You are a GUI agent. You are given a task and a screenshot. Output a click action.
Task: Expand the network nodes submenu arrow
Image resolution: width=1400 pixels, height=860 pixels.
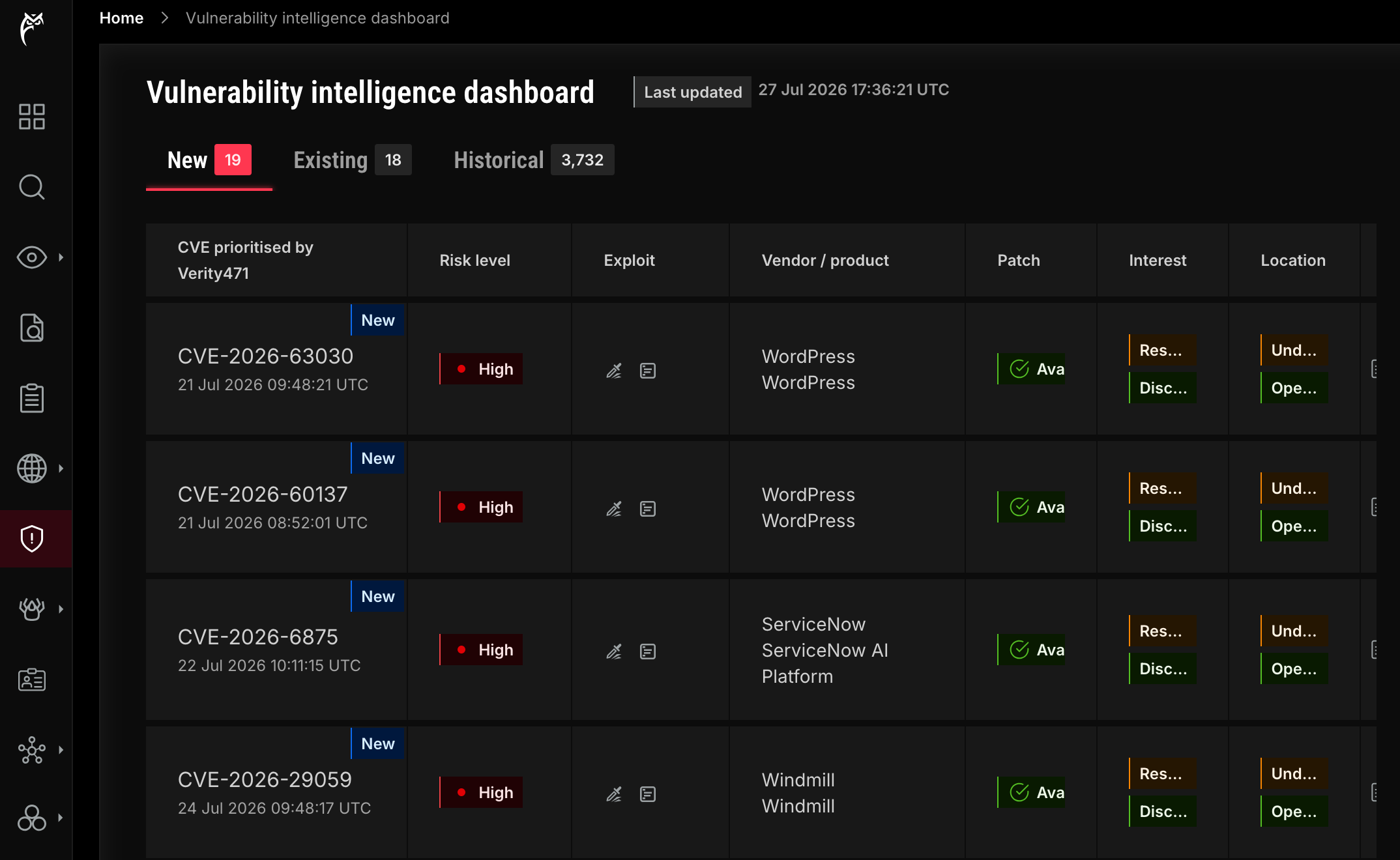click(x=61, y=750)
